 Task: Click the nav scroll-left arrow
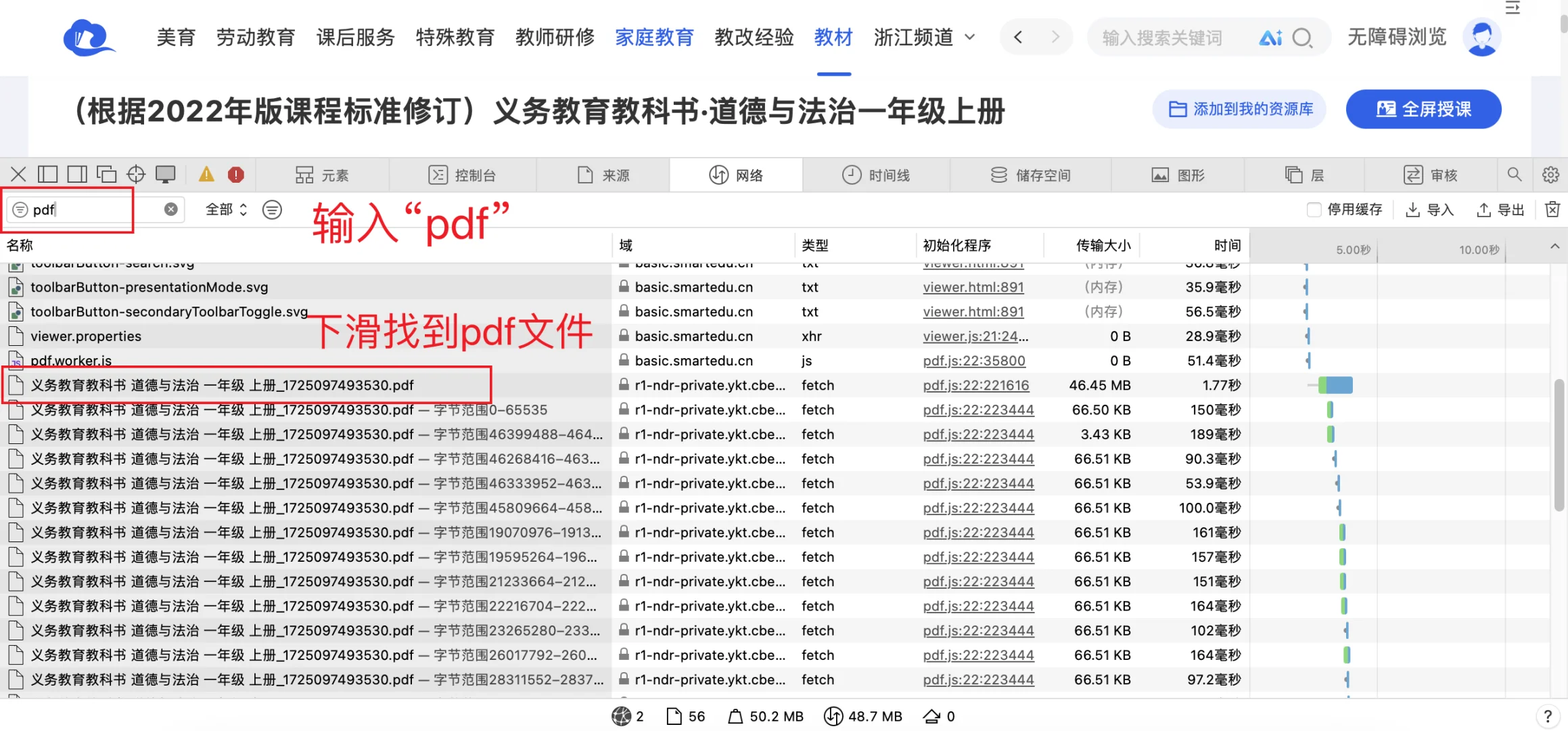[1018, 37]
